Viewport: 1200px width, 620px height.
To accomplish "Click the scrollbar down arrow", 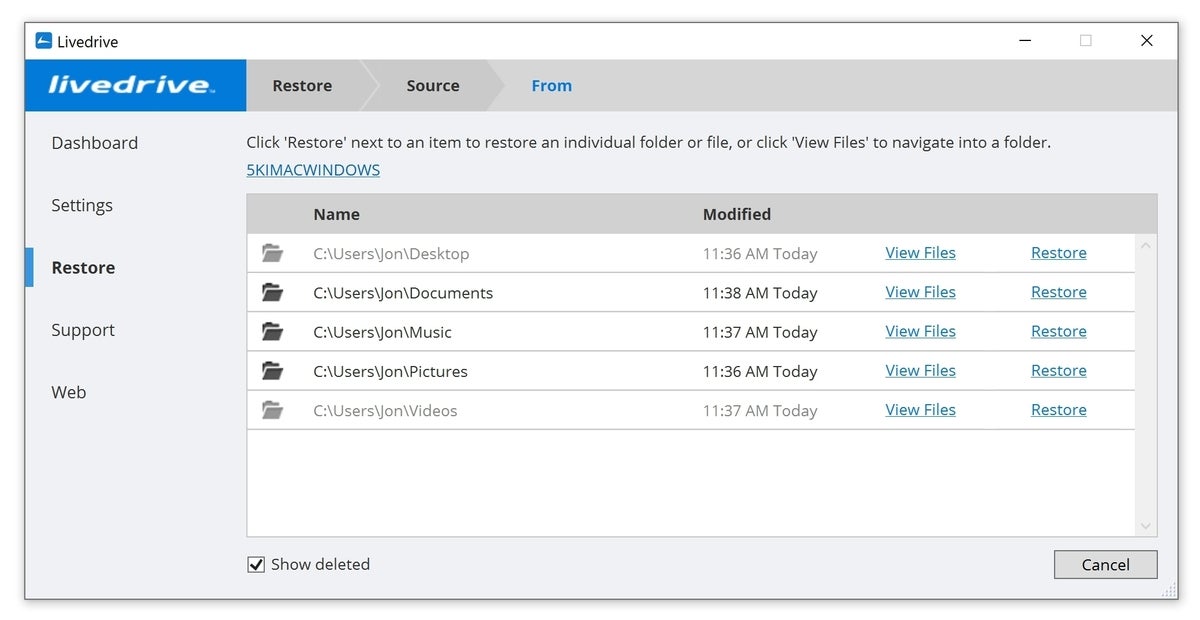I will pos(1146,526).
